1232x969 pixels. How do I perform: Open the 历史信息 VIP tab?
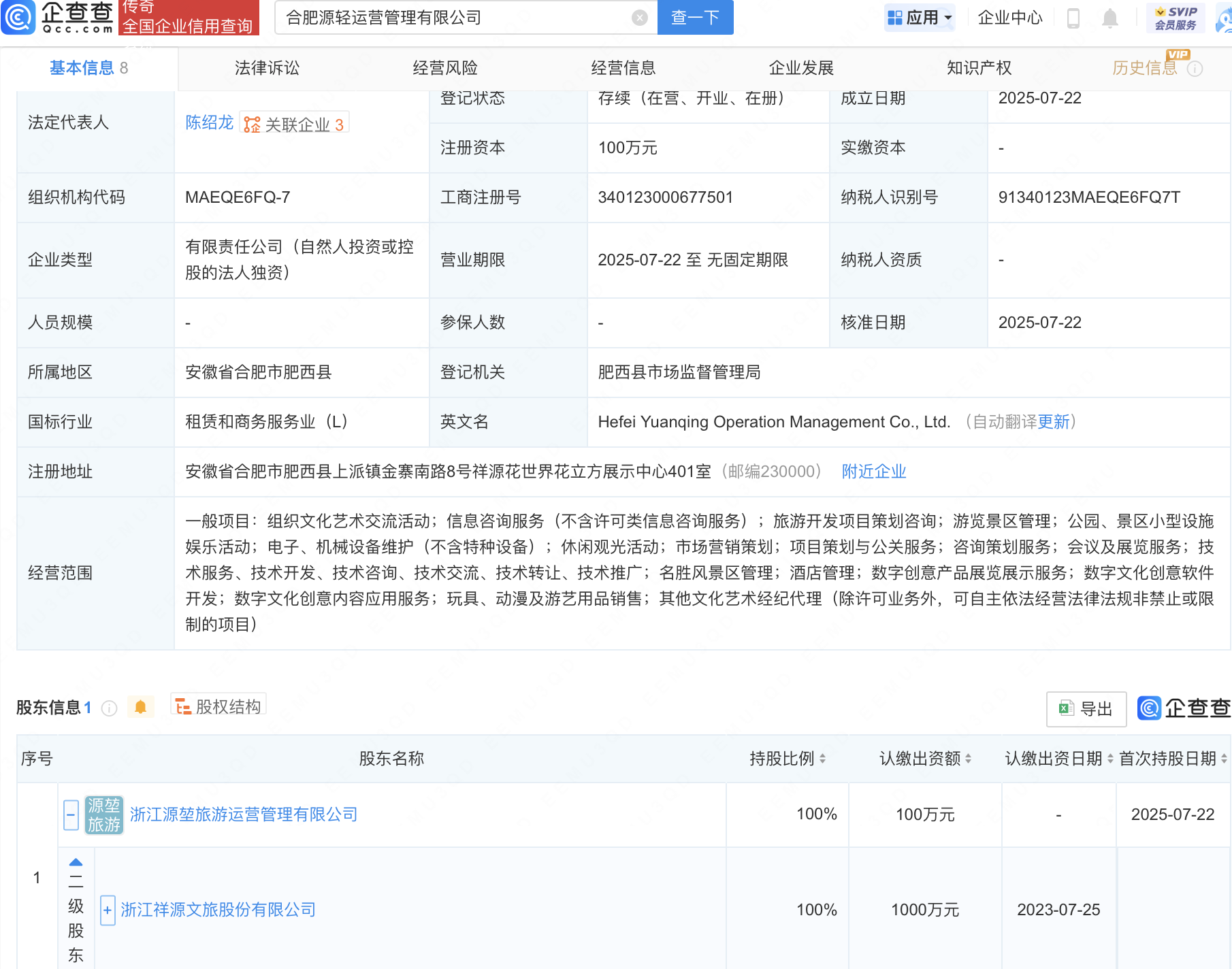[x=1145, y=68]
